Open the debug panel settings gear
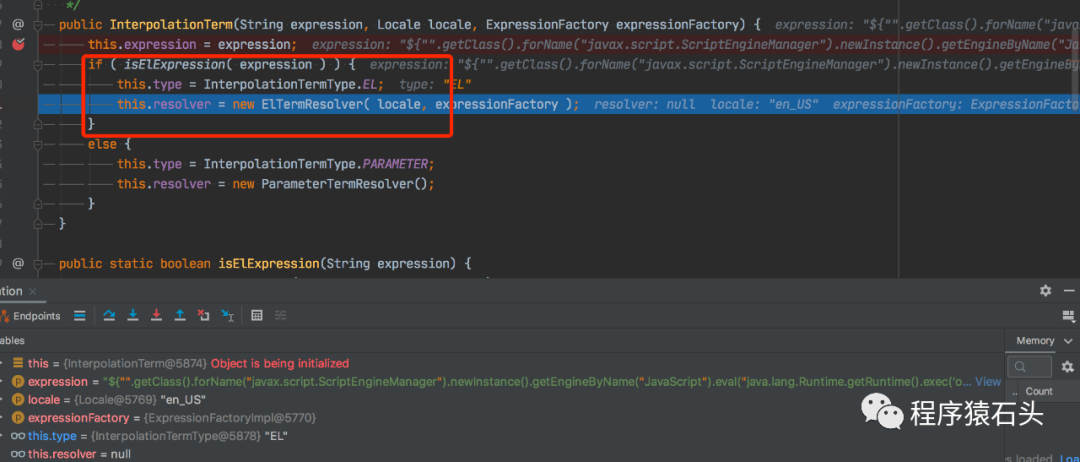 (1045, 291)
